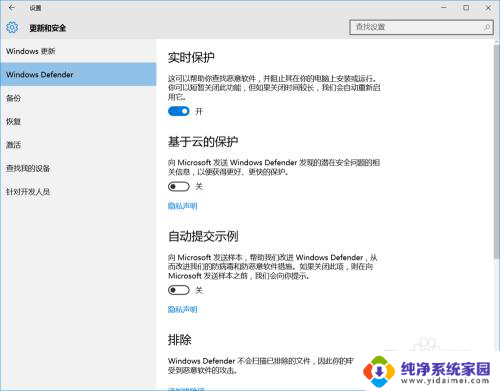Click the vertical scrollbar thumb
Viewport: 500px width, 391px height.
click(497, 151)
